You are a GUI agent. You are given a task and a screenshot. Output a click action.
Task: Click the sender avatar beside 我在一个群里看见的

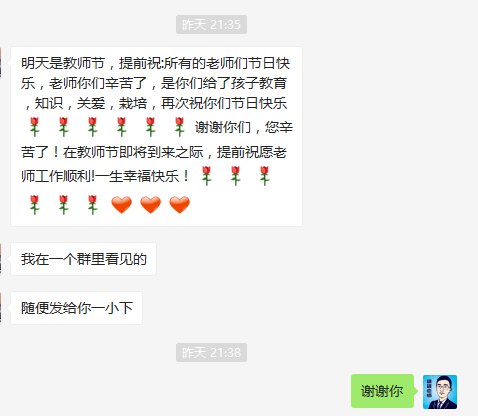tap(1, 259)
